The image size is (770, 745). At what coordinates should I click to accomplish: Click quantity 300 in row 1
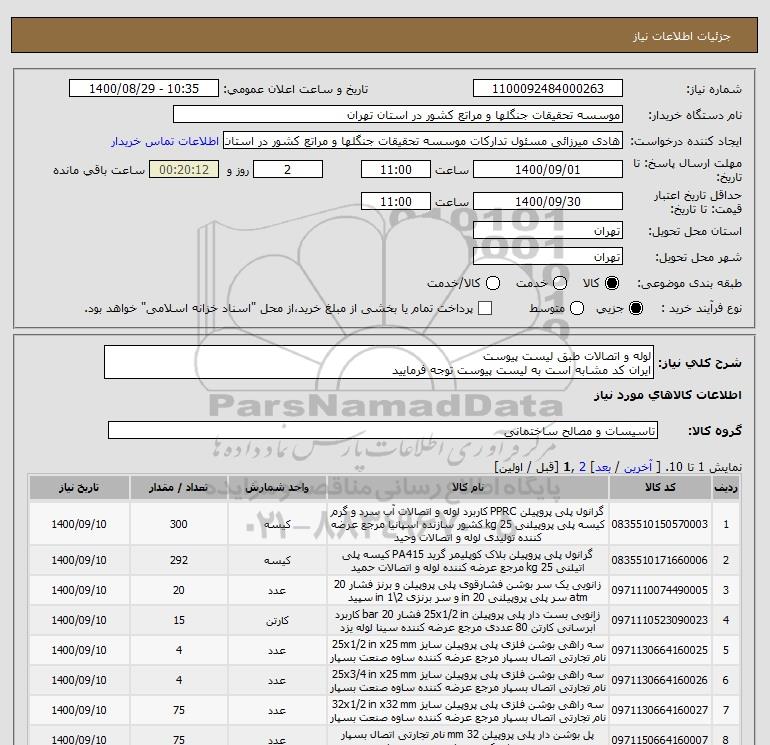click(179, 524)
